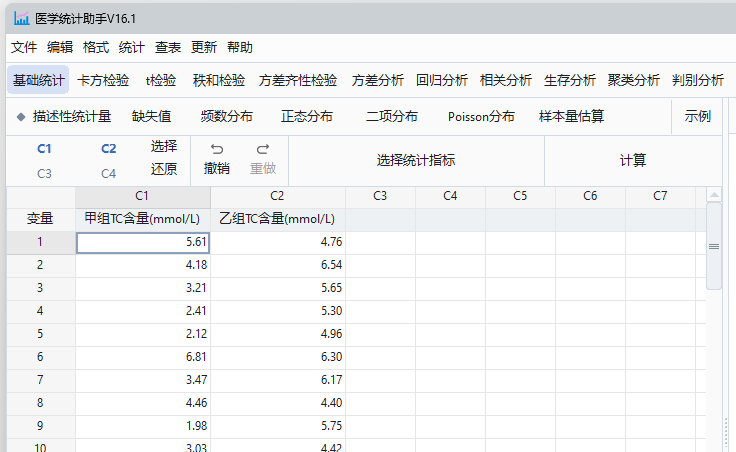Click the redo arrow (重做) icon
Image resolution: width=736 pixels, height=452 pixels.
263,149
